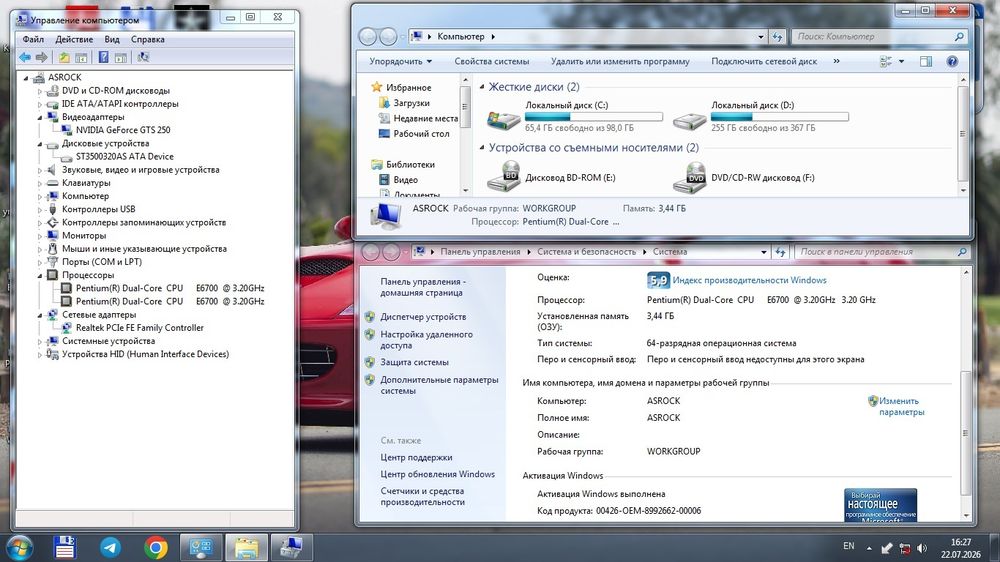Select DVD/CD-RW дисковод (F:)
This screenshot has width=1000, height=562.
click(x=744, y=178)
